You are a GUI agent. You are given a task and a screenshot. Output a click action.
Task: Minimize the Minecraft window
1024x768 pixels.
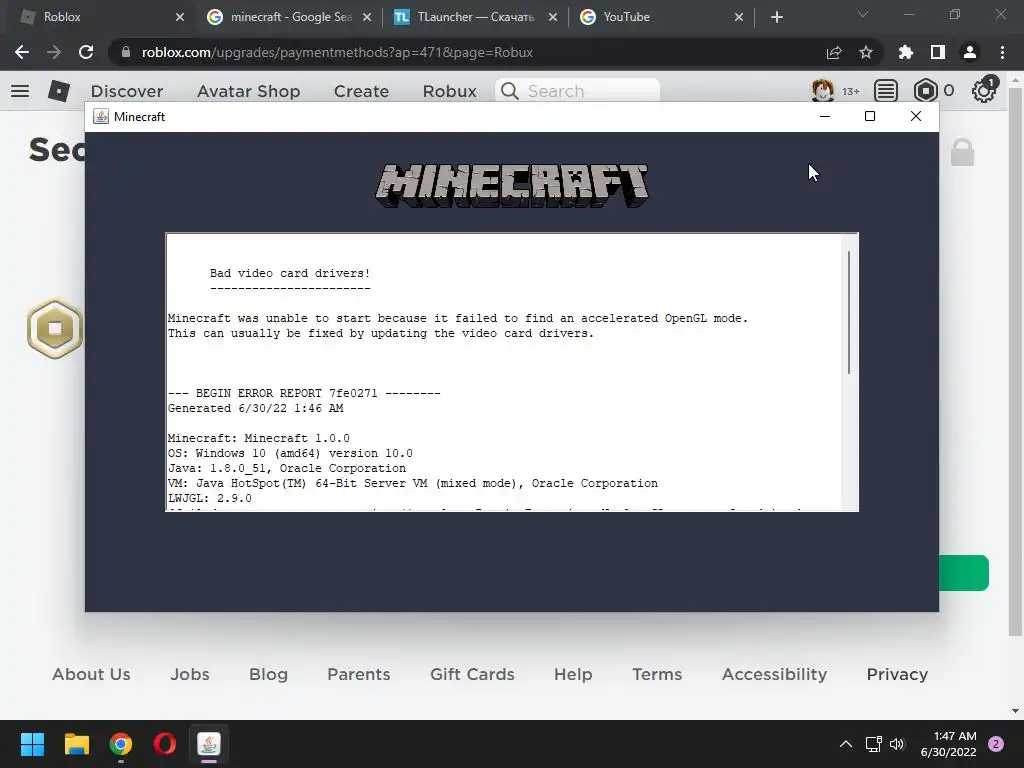825,116
